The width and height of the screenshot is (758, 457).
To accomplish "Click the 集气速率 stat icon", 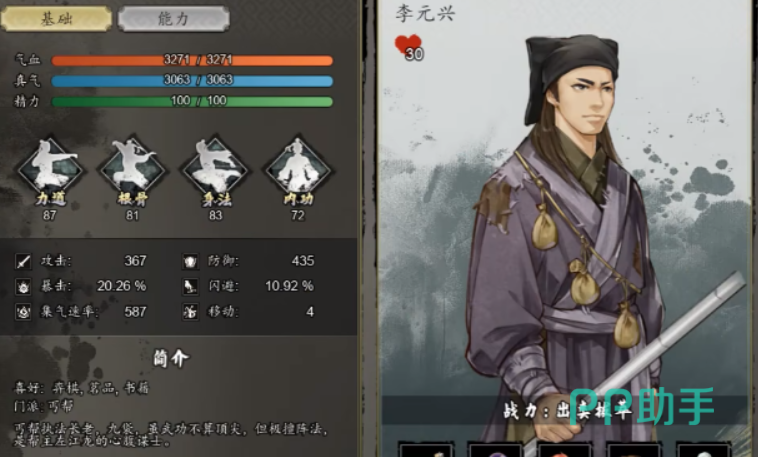I will point(23,312).
